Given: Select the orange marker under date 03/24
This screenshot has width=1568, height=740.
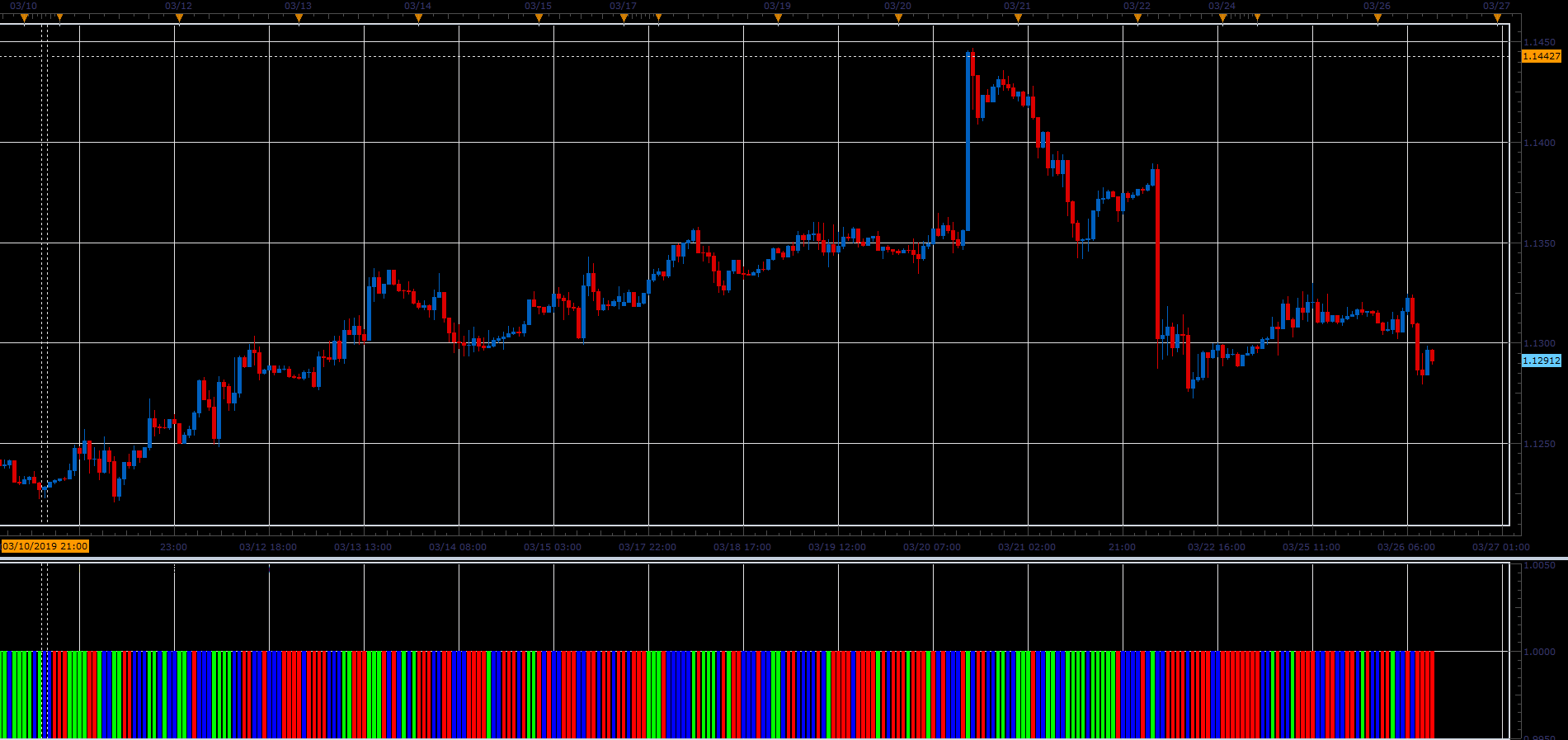Looking at the screenshot, I should [1222, 18].
